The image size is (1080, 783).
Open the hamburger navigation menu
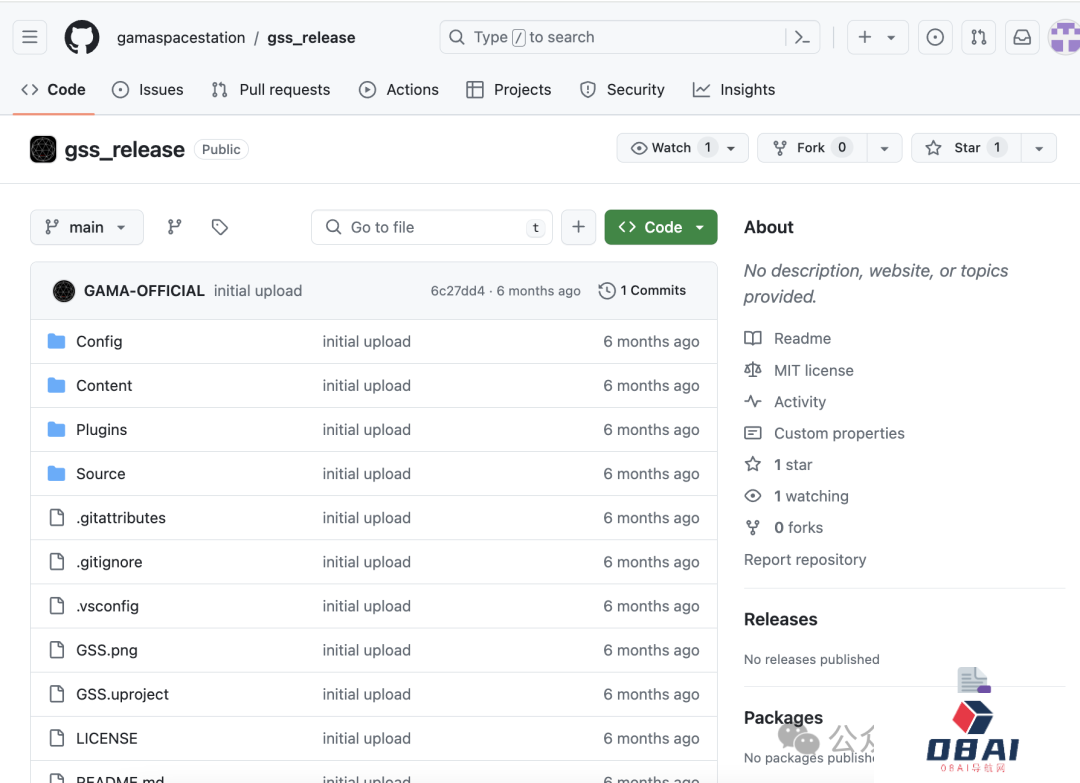click(x=30, y=37)
